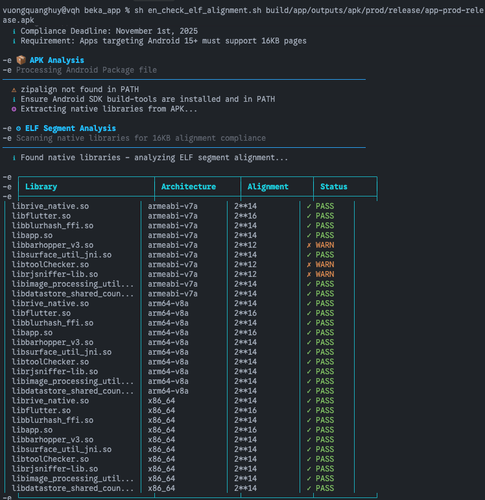
Task: Click the orange X beside libbarhopper_v3.so WARN
Action: pos(309,245)
